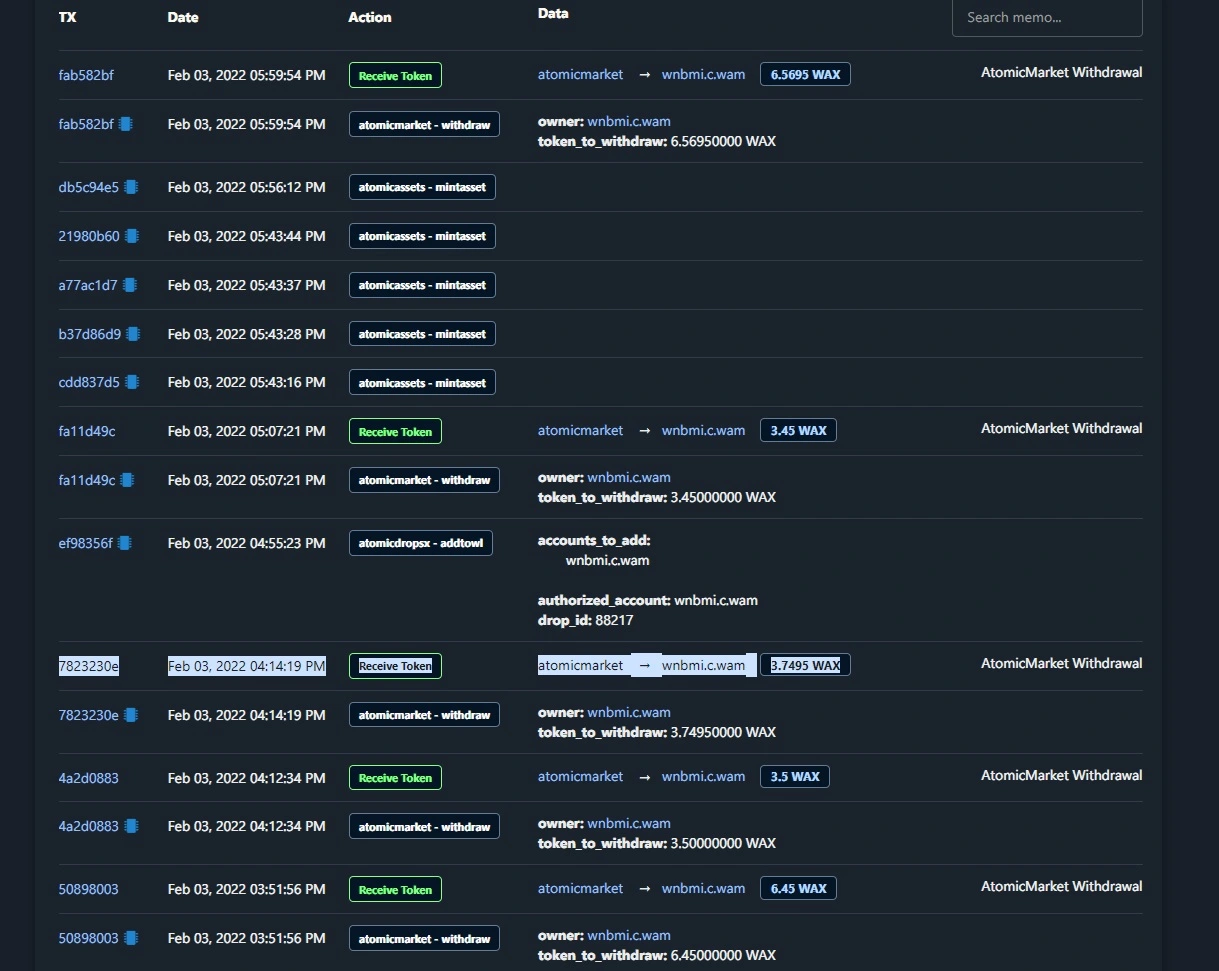The image size is (1219, 971).
Task: Open atomicmarket sender in 3.5 WAX transfer
Action: point(580,776)
